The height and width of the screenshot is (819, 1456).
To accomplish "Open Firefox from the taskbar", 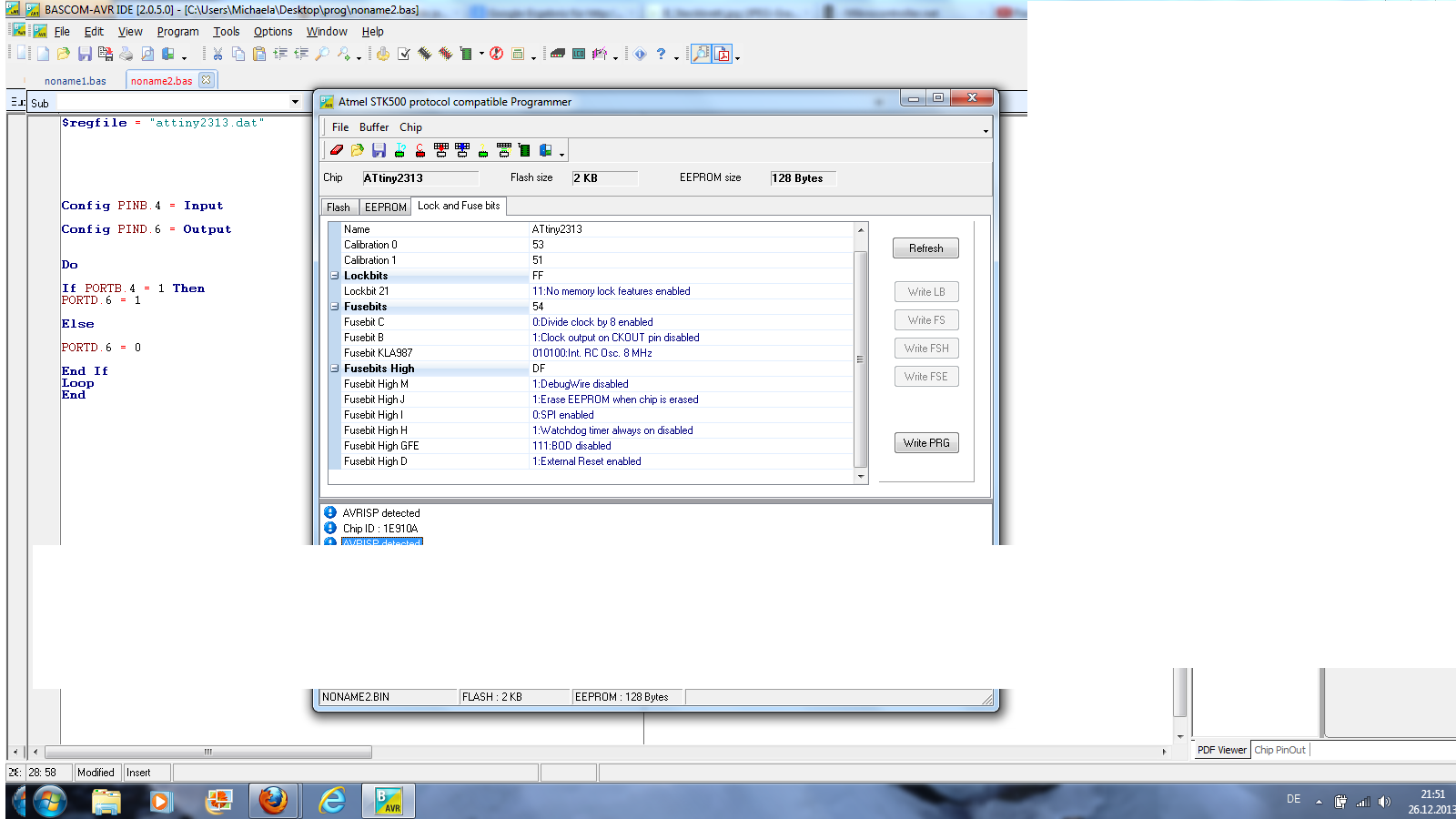I will coord(273,801).
